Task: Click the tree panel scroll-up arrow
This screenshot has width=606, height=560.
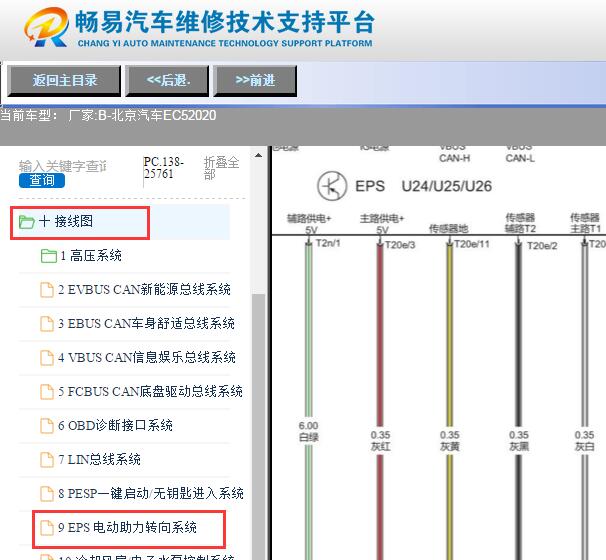Action: click(x=258, y=156)
